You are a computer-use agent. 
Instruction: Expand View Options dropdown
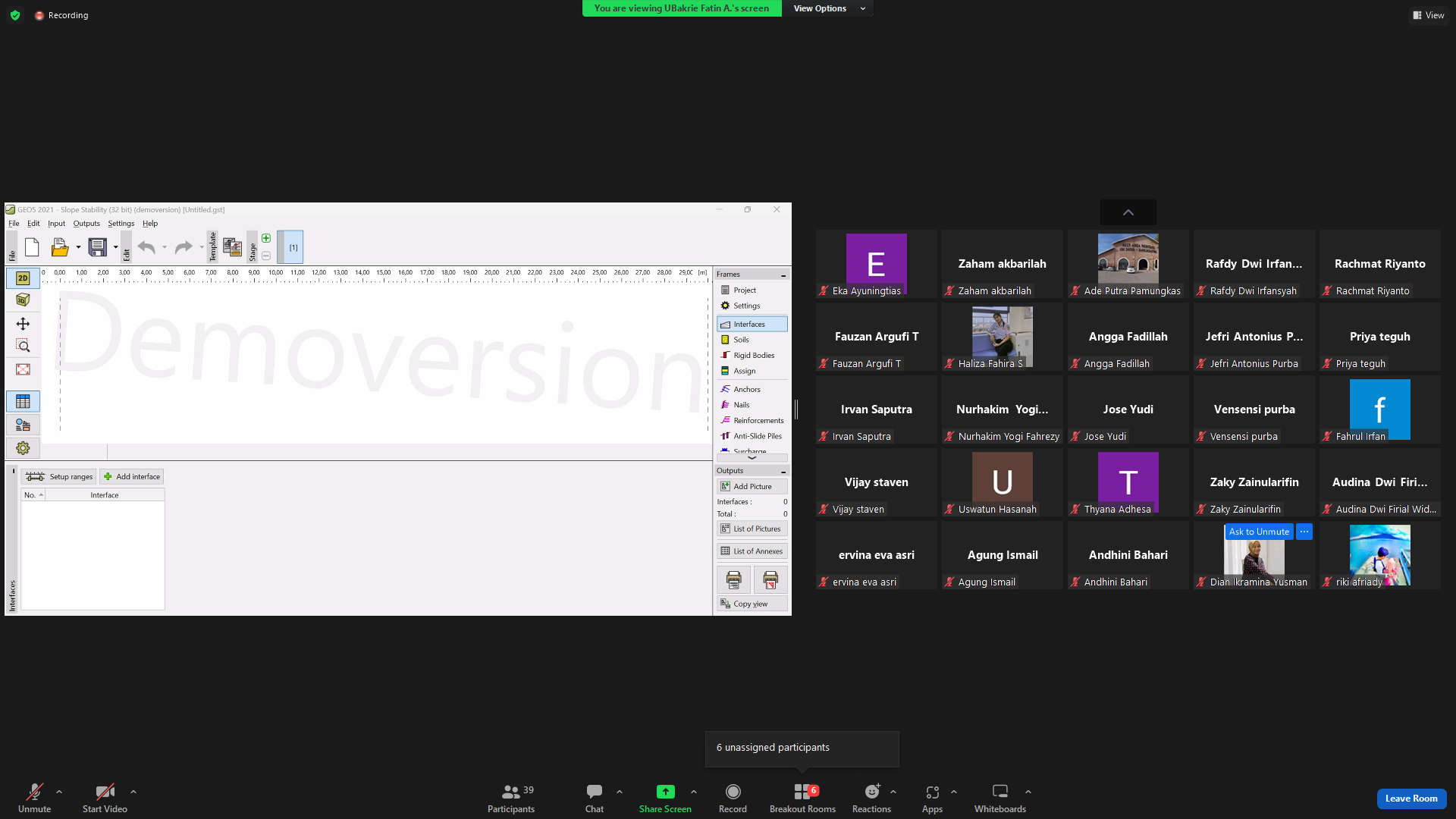pos(828,8)
